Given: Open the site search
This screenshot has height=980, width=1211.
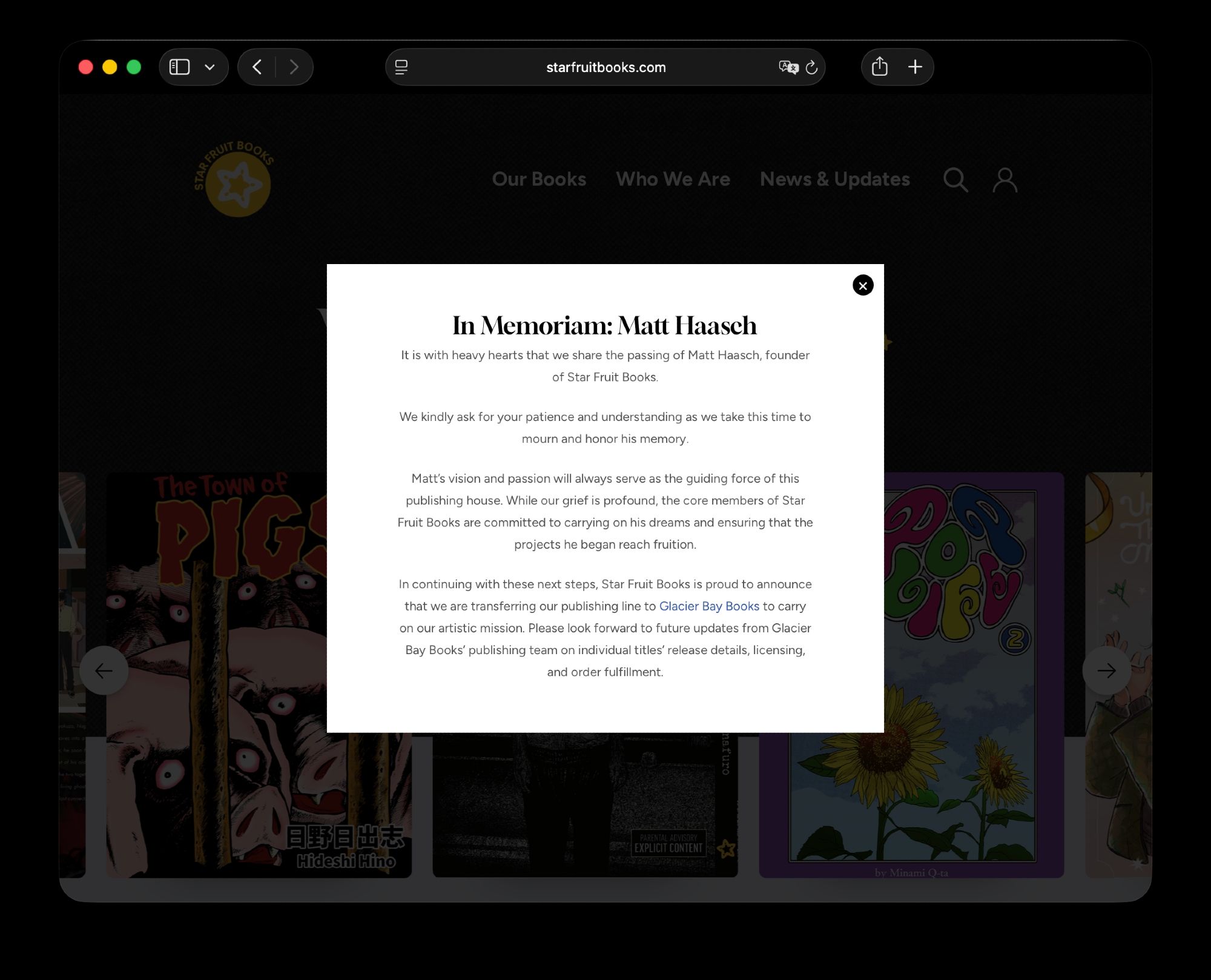Looking at the screenshot, I should (x=955, y=180).
